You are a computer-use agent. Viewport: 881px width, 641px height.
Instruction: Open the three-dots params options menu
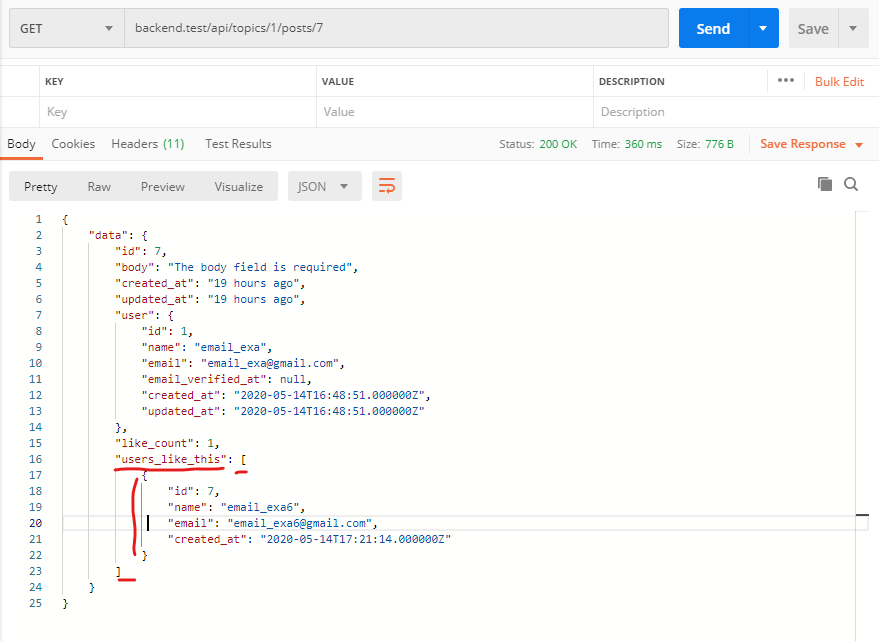[785, 81]
